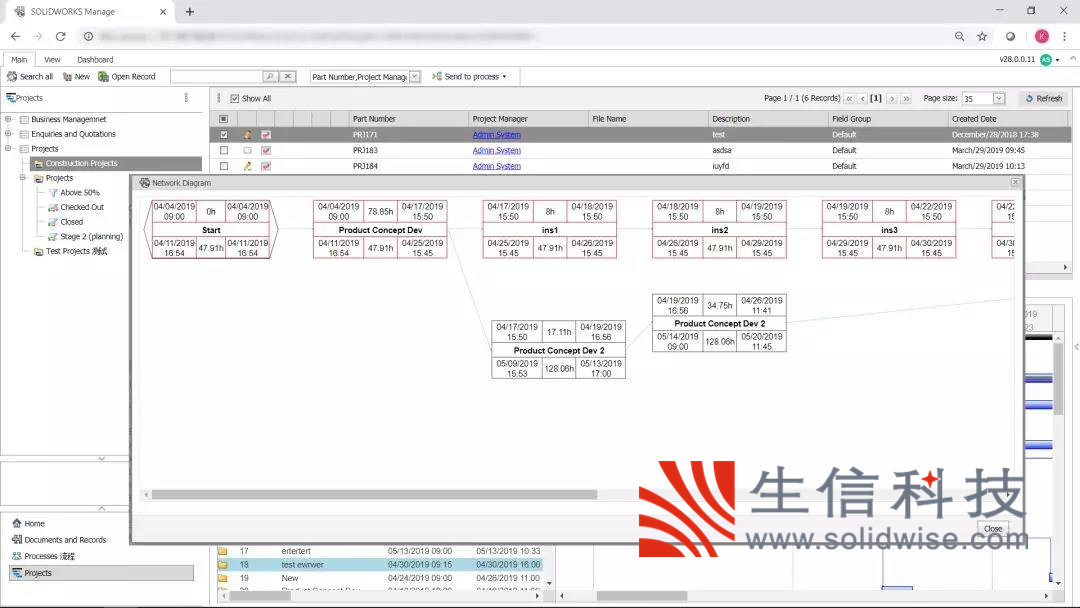Go to the next page of records
Screen dimensions: 1080x608
[x=892, y=98]
